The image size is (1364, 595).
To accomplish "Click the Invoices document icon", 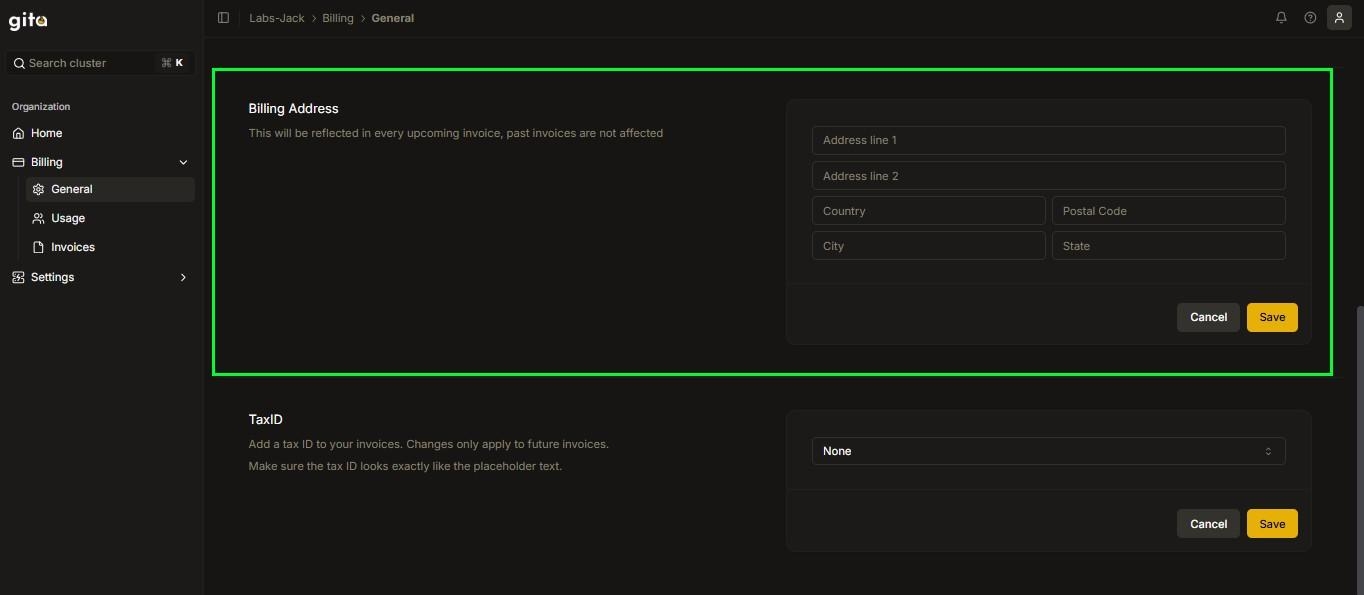I will click(38, 247).
